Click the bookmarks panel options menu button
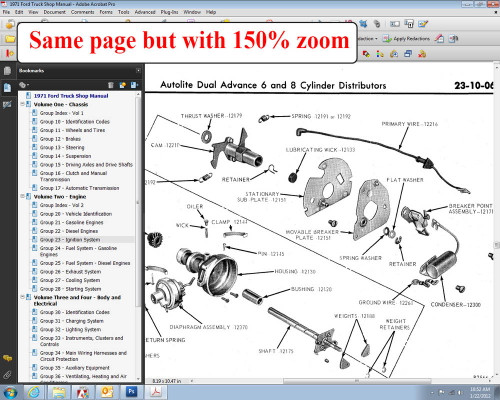 pos(138,71)
